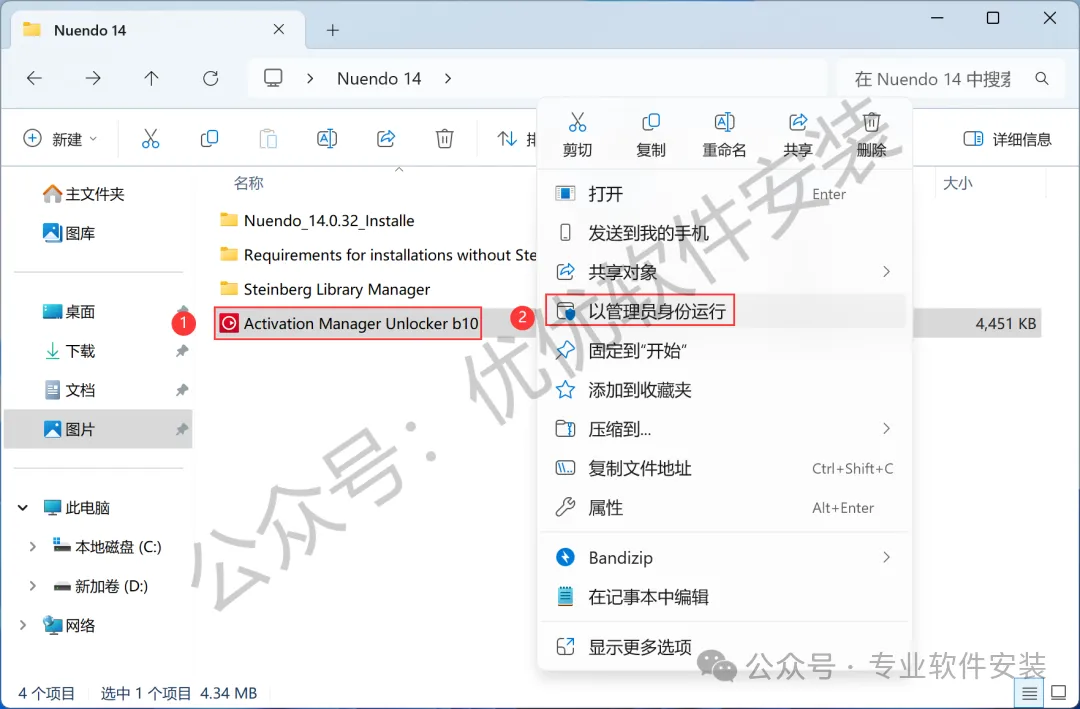Viewport: 1080px width, 709px height.
Task: Close the Nuendo 14 tab
Action: [x=279, y=29]
